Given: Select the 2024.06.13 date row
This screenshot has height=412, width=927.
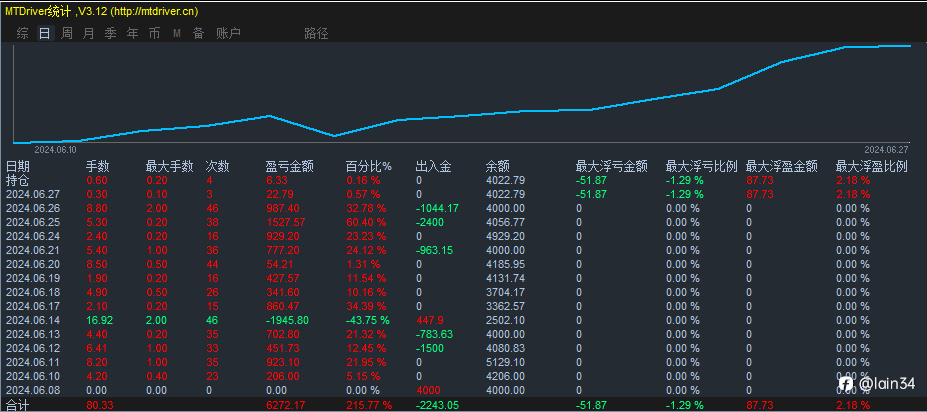Looking at the screenshot, I should pos(31,334).
